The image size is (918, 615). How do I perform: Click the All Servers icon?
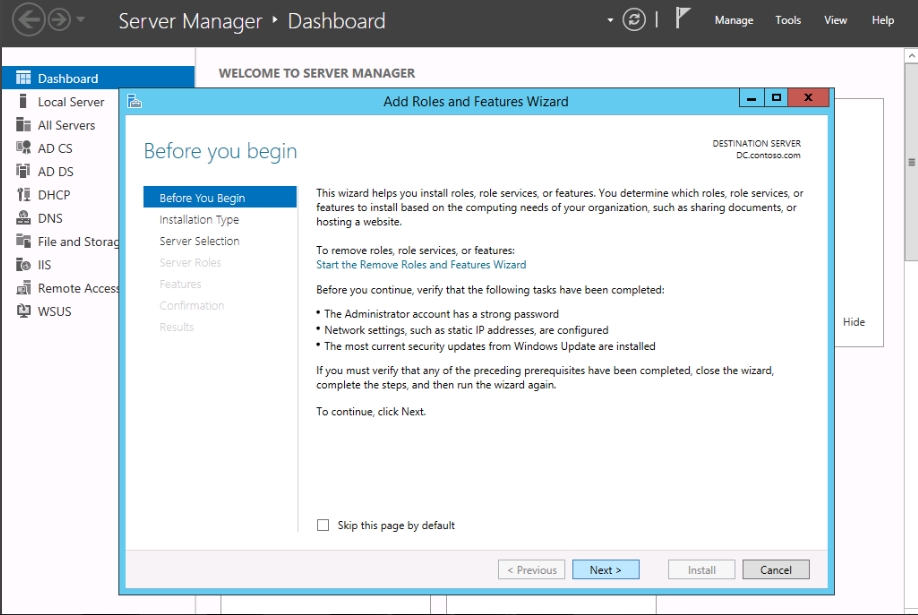[23, 125]
